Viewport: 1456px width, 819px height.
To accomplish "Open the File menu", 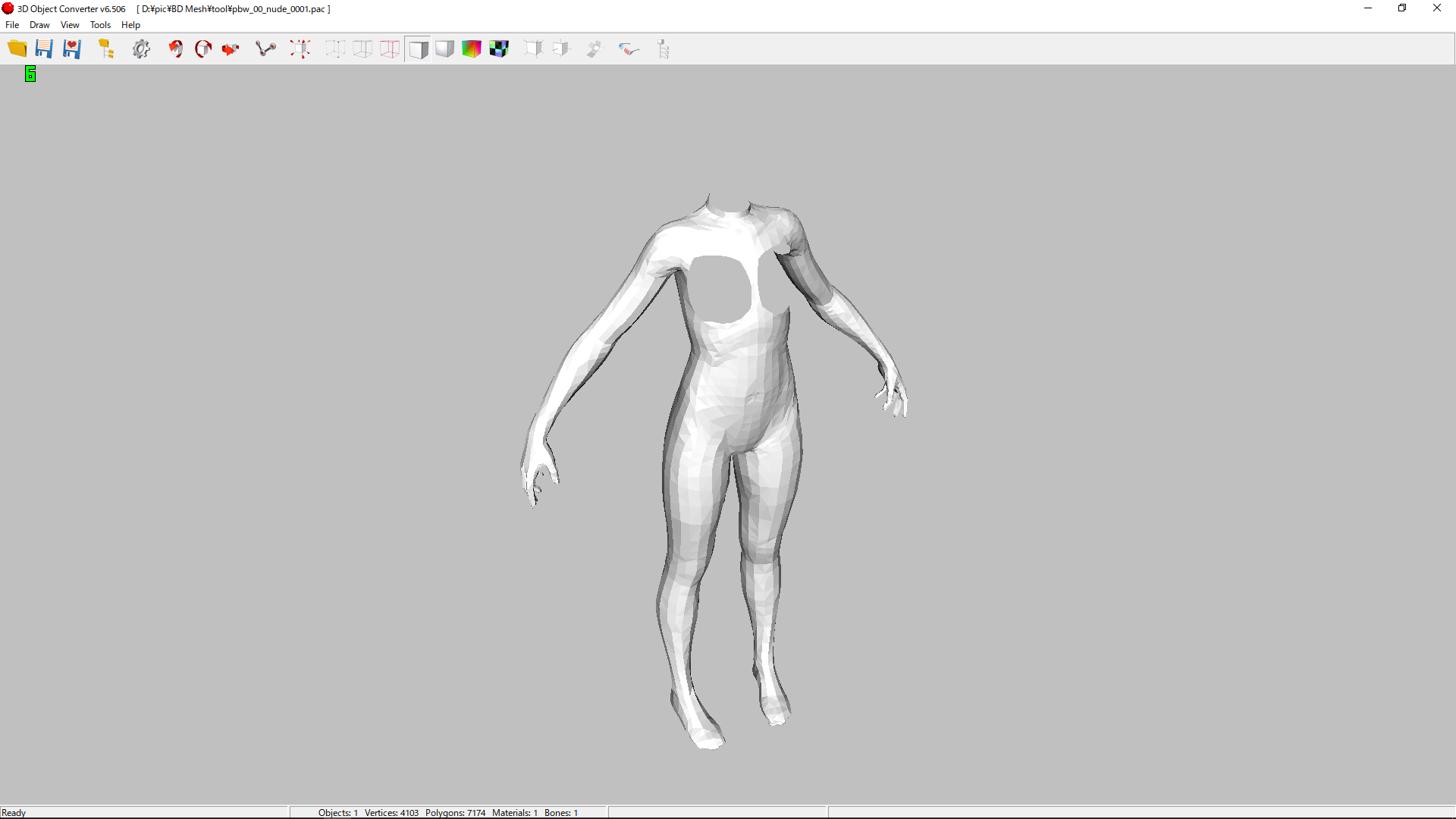I will click(x=12, y=25).
